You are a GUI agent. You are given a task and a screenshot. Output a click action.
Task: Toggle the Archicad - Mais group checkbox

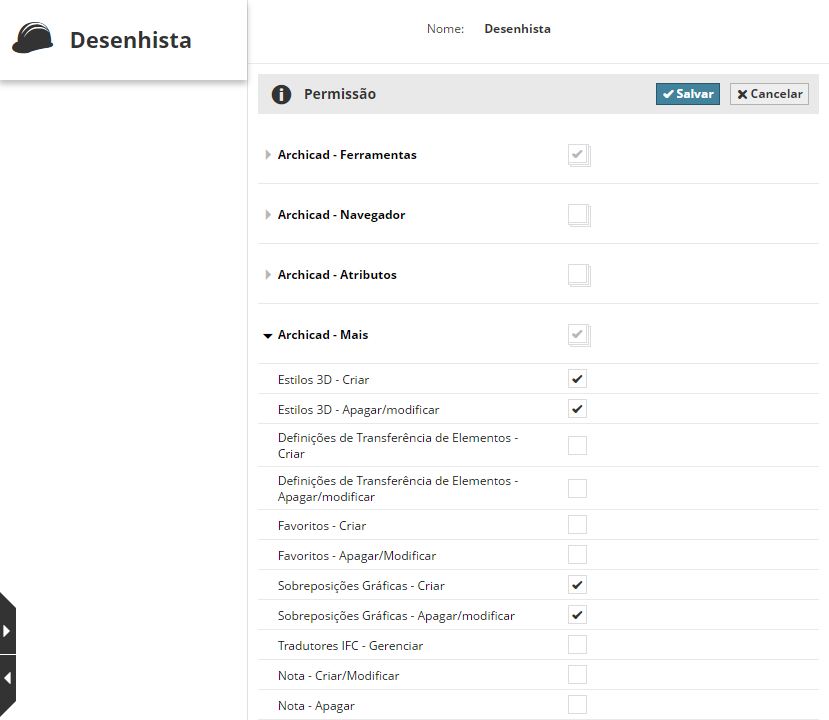pos(578,334)
